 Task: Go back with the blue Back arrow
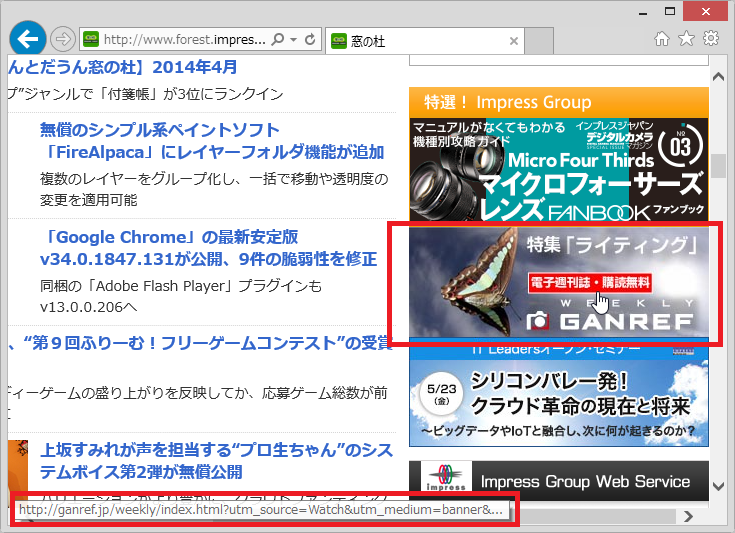click(28, 39)
